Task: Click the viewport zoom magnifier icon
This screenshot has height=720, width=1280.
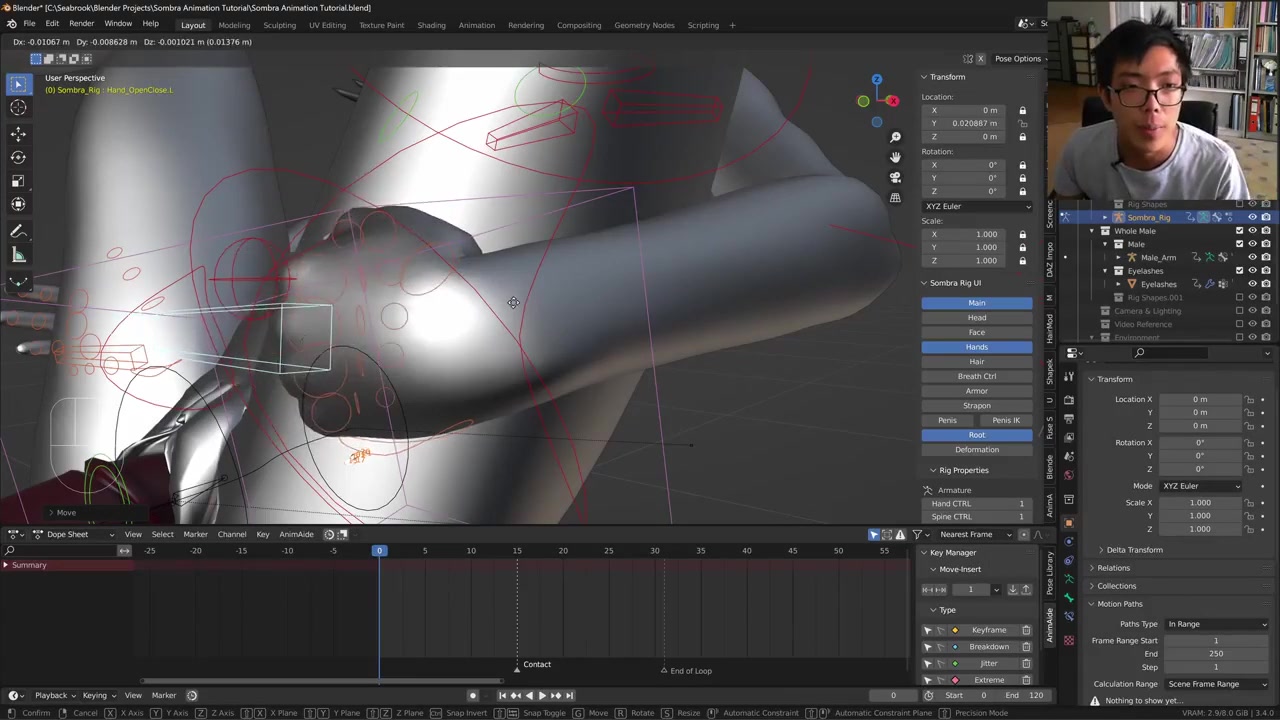Action: 895,137
